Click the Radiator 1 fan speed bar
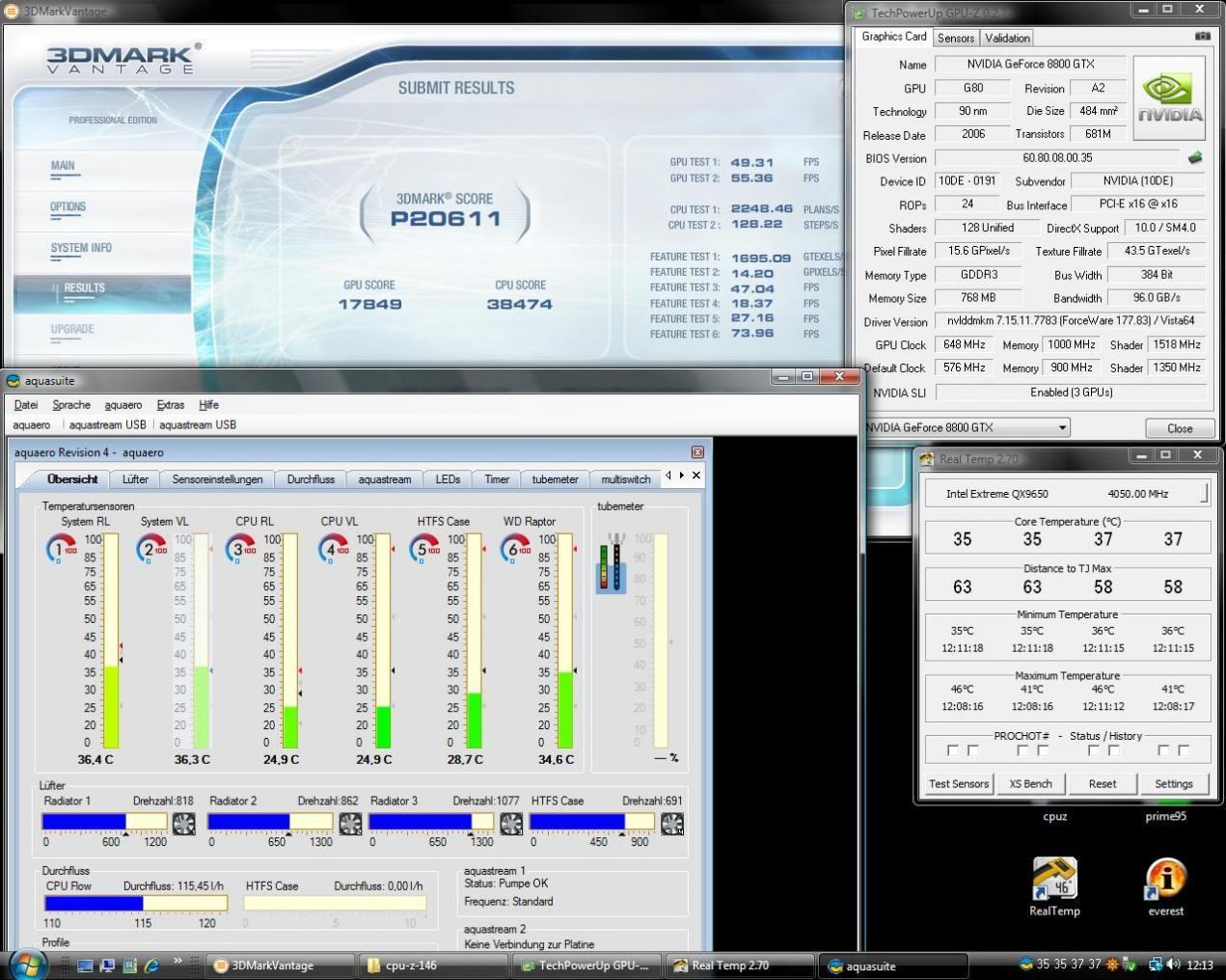The width and height of the screenshot is (1226, 980). click(x=104, y=822)
